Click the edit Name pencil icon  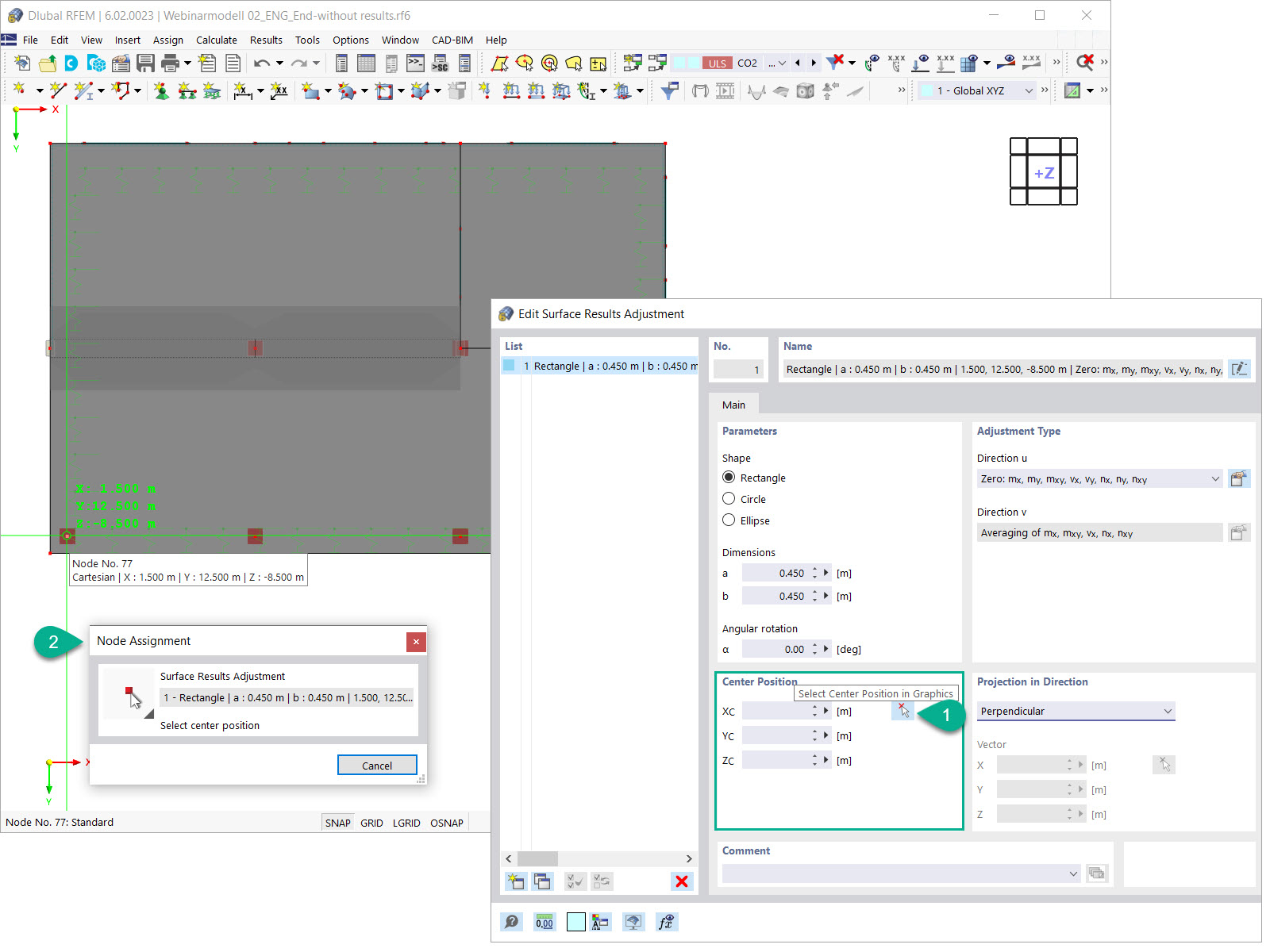click(1239, 369)
